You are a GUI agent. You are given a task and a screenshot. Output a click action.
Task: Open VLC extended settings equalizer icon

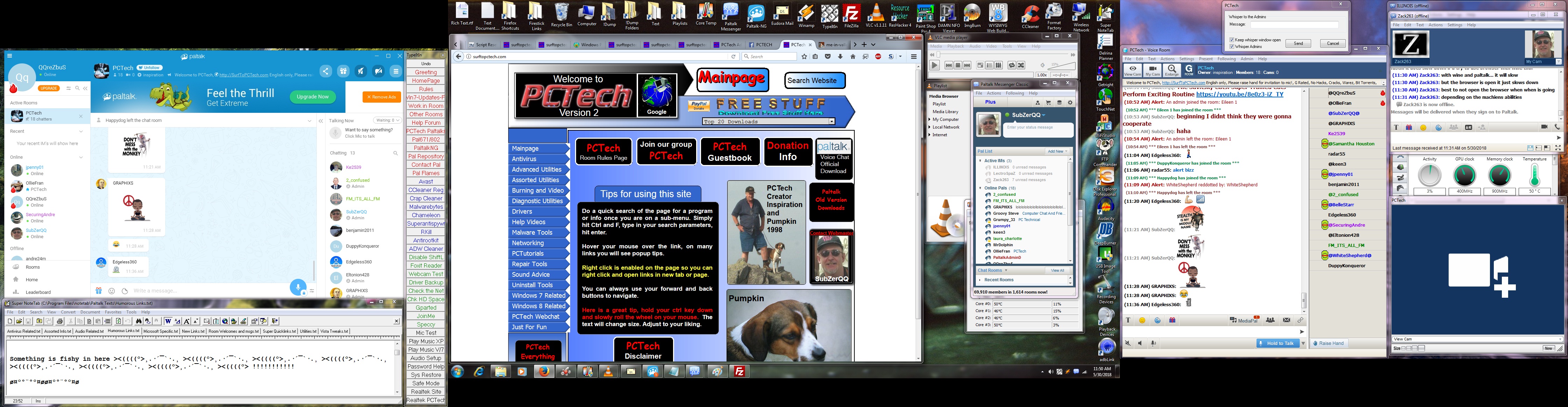coord(998,65)
